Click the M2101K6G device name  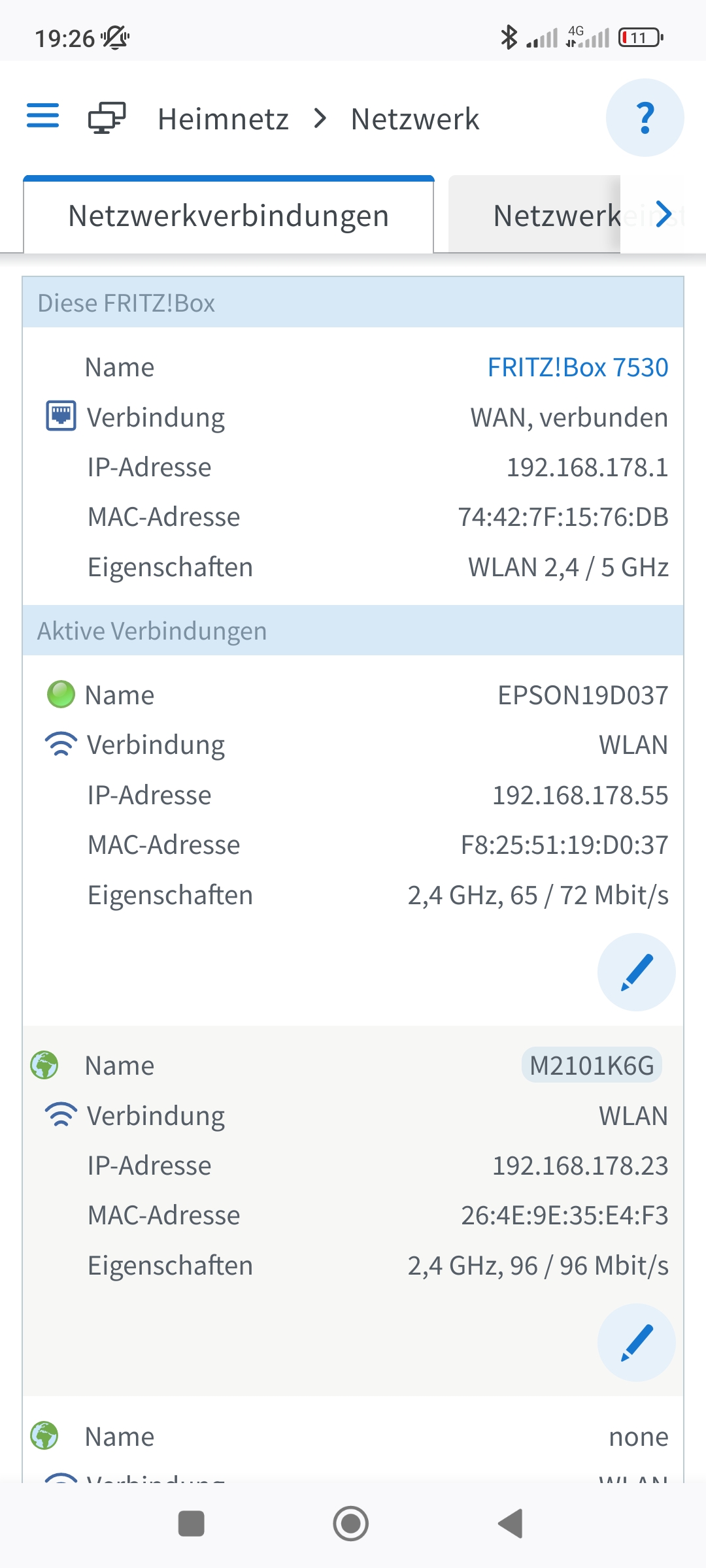(592, 1066)
